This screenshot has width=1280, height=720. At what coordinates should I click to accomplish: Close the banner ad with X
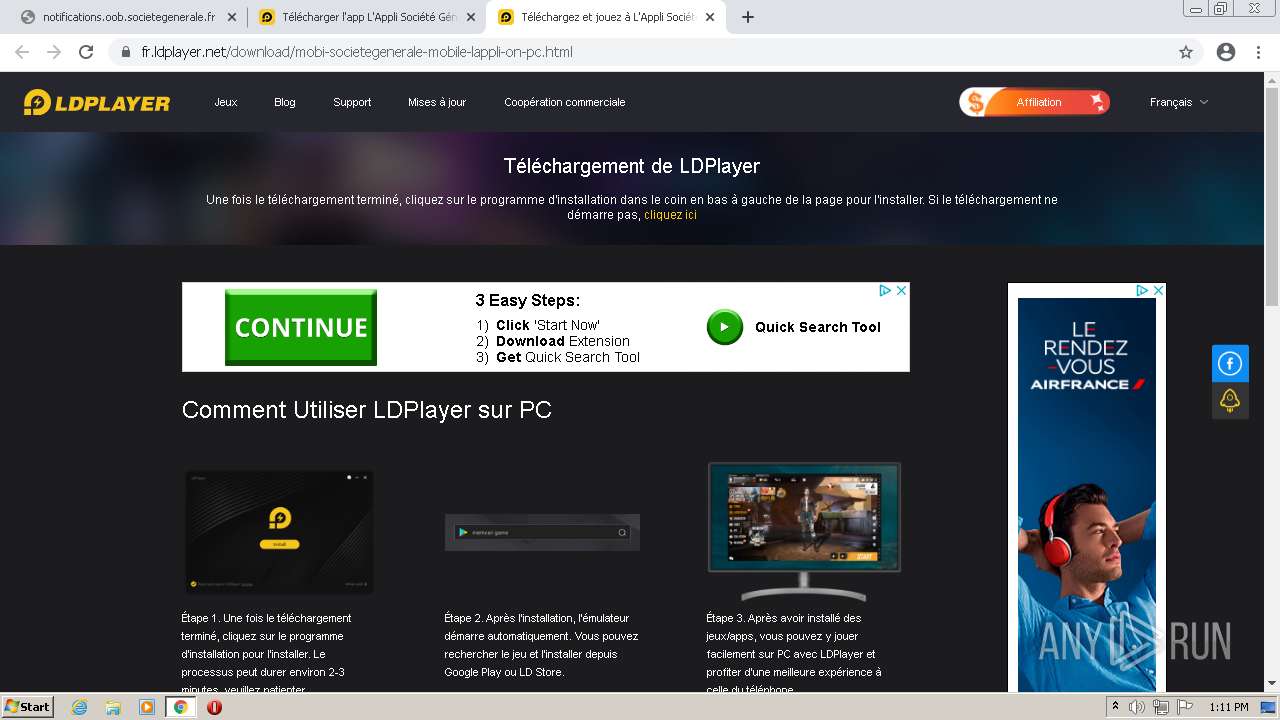[901, 290]
